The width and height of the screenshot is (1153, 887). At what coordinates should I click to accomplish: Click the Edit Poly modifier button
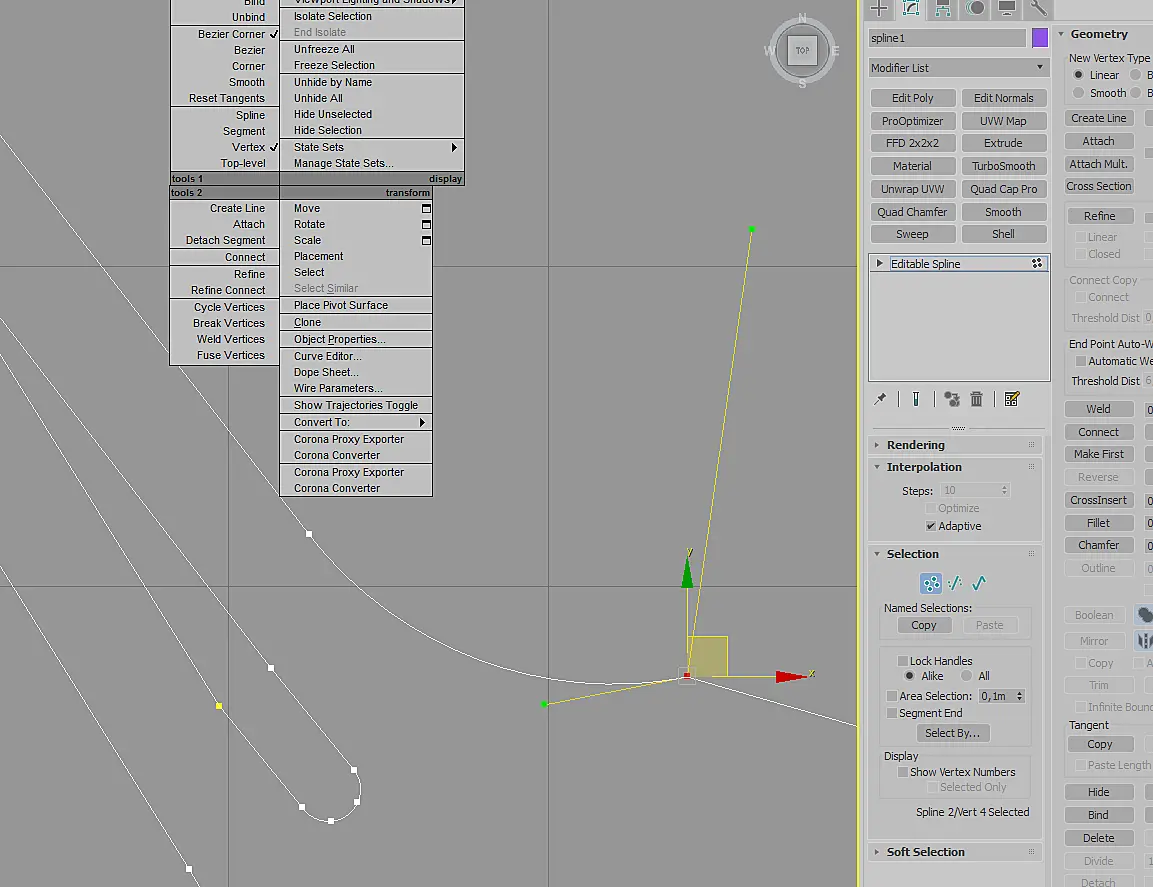click(913, 98)
